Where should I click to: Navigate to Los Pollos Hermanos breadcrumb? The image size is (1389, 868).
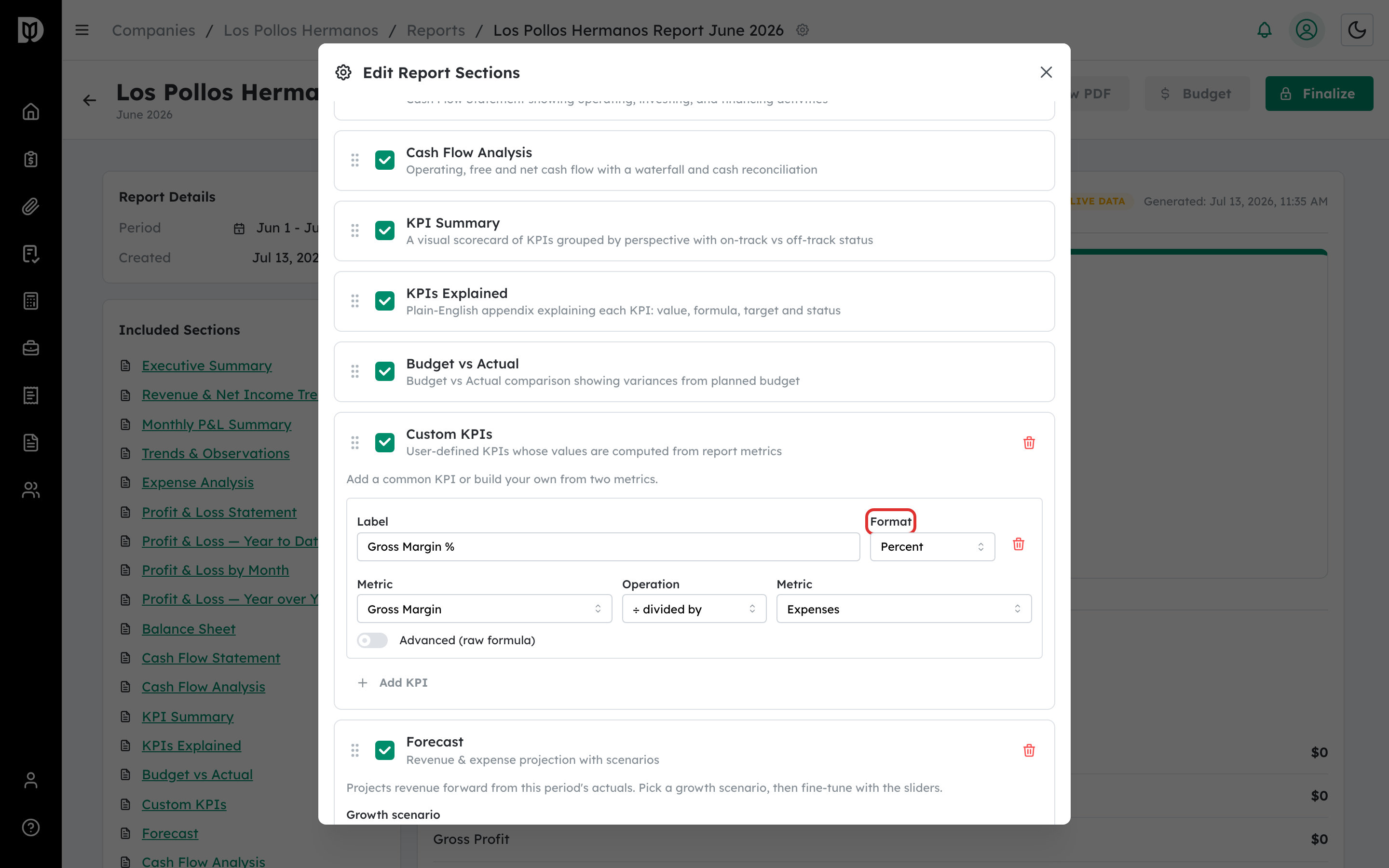[301, 30]
